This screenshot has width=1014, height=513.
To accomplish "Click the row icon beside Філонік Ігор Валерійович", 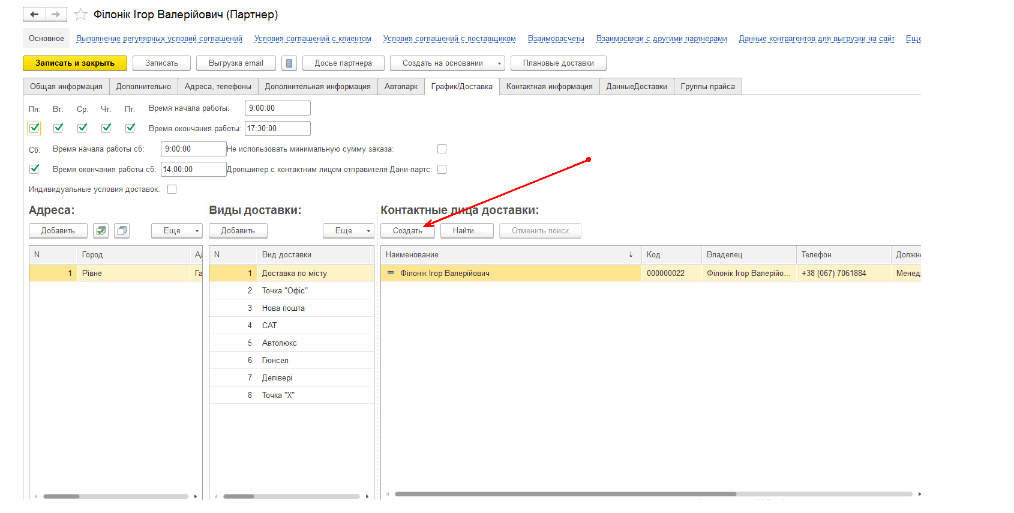I will pyautogui.click(x=391, y=273).
